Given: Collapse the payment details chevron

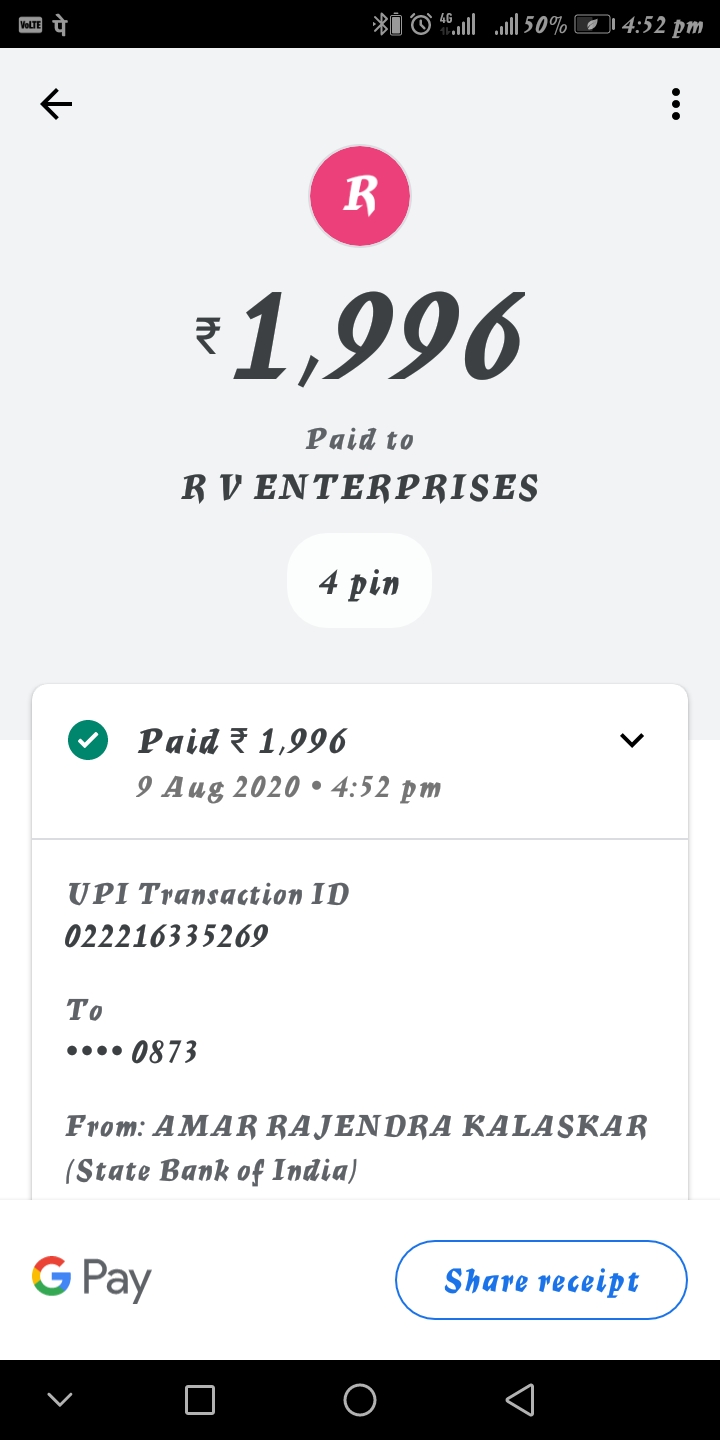Looking at the screenshot, I should [x=632, y=741].
